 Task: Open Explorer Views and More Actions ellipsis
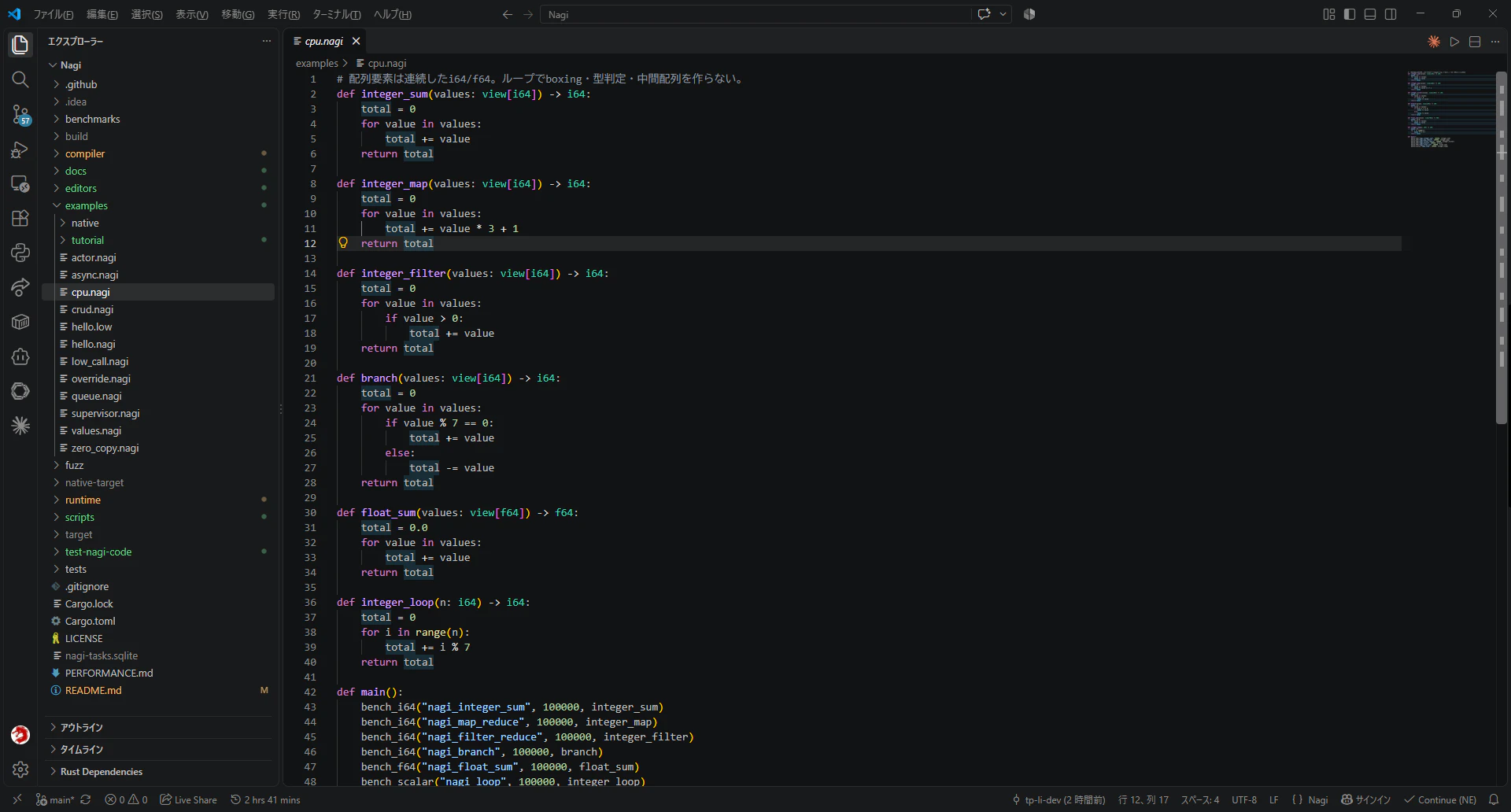(267, 41)
